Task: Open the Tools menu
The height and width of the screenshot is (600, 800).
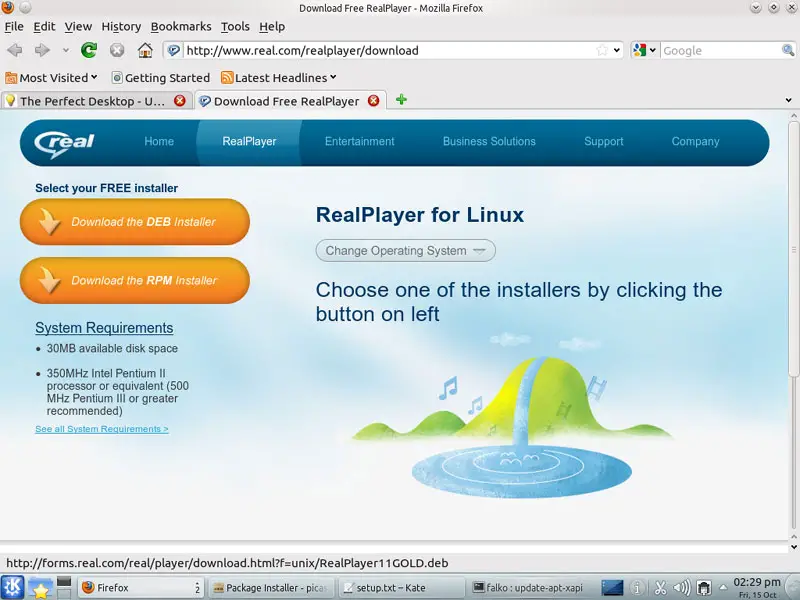Action: tap(235, 27)
